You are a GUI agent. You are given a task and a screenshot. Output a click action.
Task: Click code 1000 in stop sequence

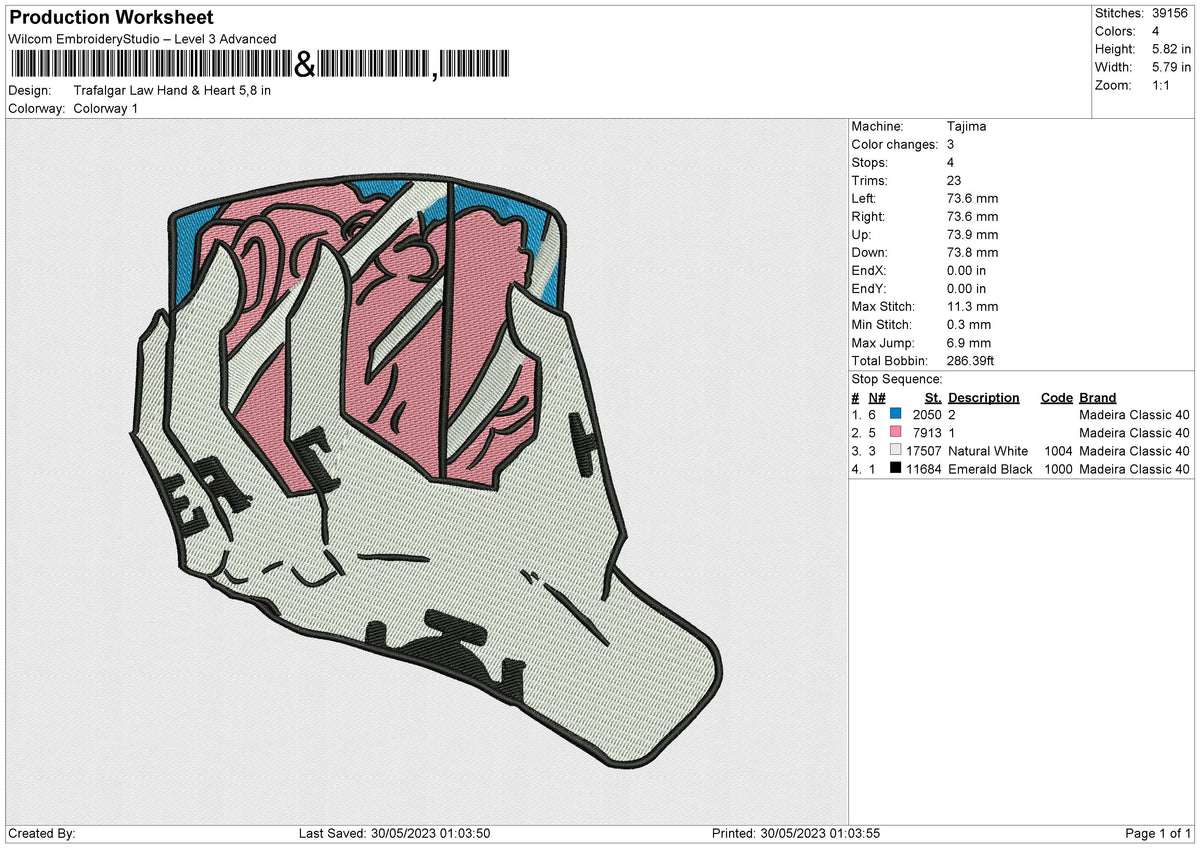click(1057, 469)
